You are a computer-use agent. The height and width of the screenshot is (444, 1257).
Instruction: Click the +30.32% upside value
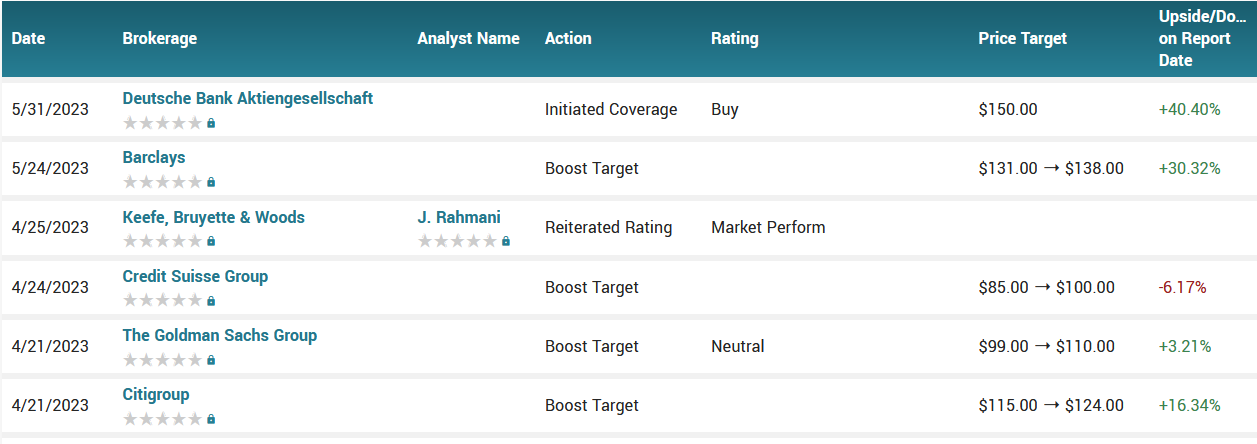[x=1190, y=168]
